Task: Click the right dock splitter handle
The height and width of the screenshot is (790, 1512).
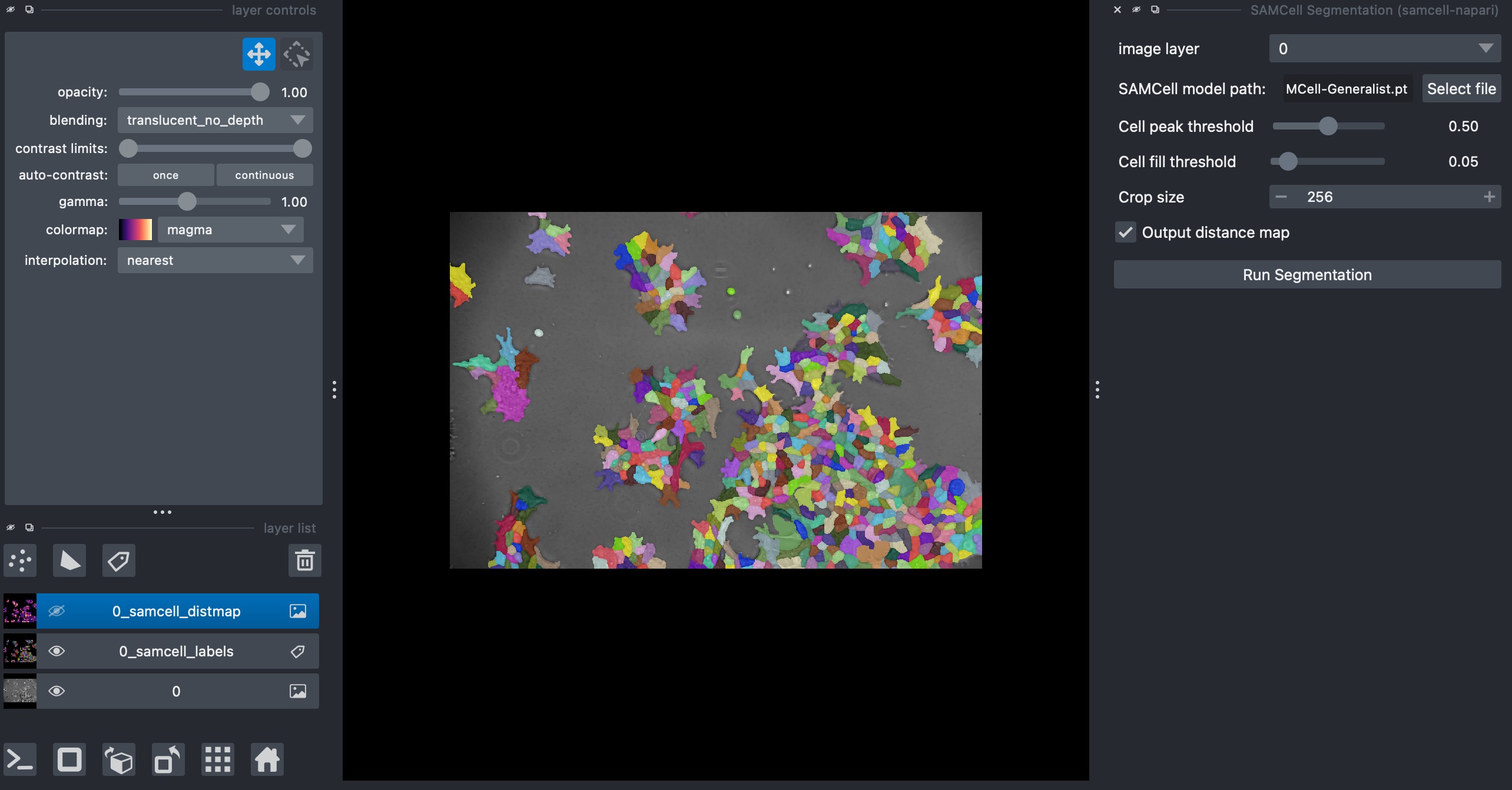Action: click(x=1097, y=390)
